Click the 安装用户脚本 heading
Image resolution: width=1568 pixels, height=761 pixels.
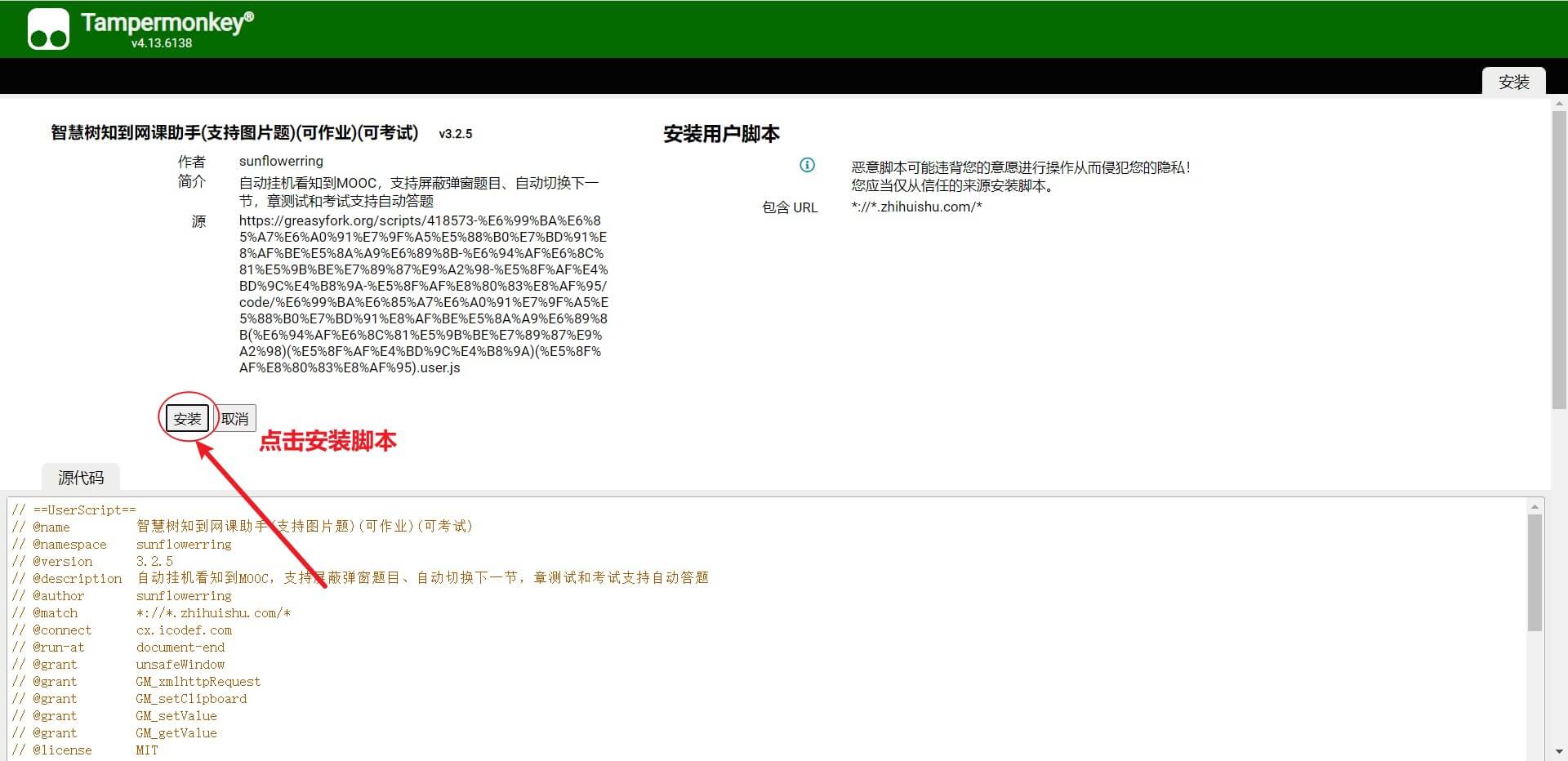point(721,134)
